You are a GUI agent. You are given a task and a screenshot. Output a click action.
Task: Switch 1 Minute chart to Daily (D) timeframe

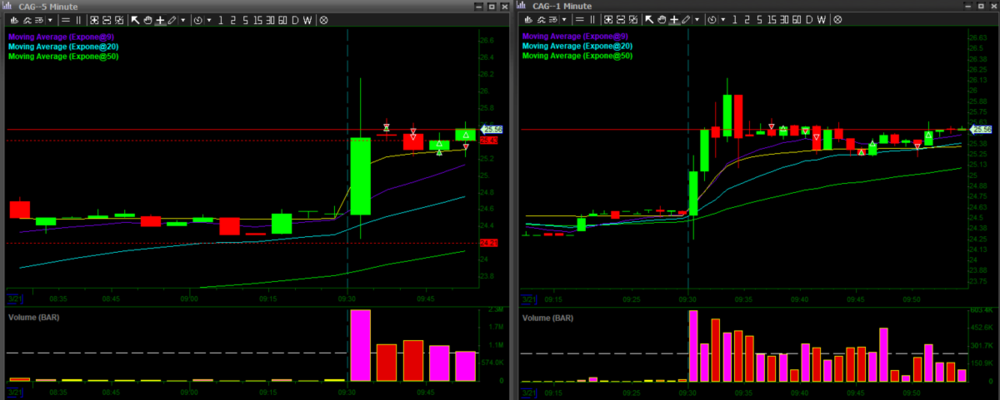[809, 20]
